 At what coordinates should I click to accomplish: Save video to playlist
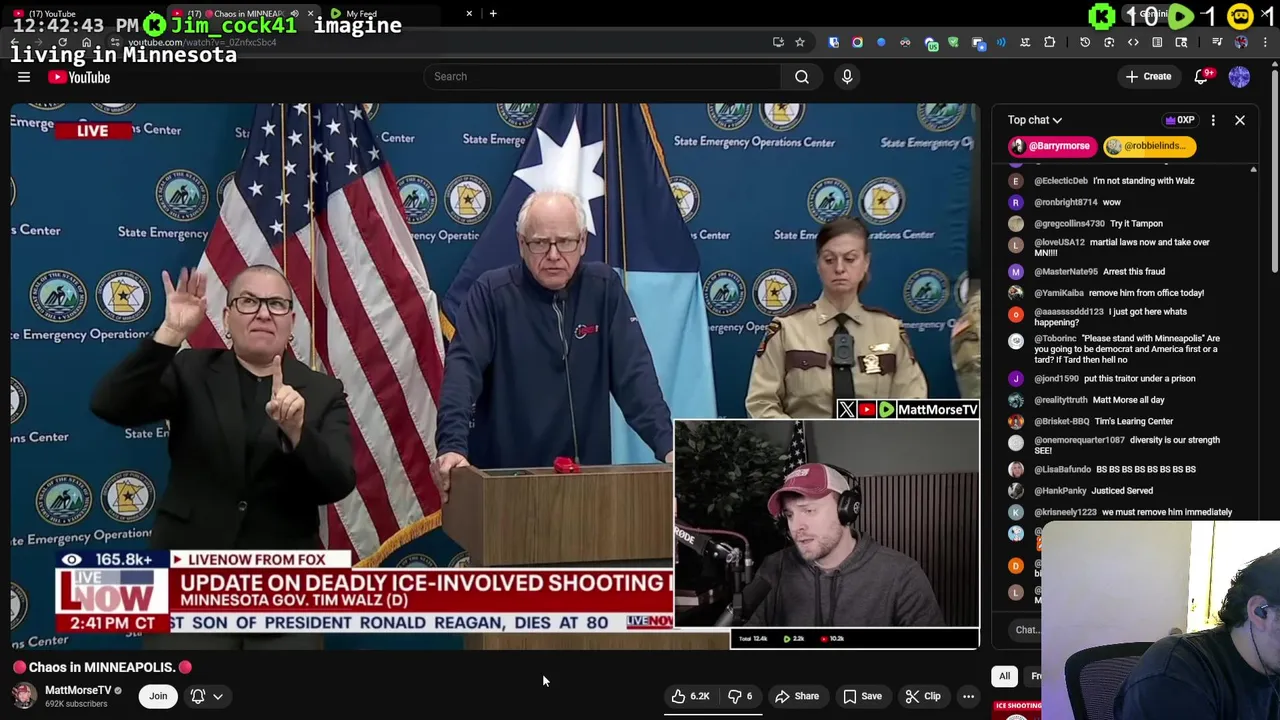[862, 696]
